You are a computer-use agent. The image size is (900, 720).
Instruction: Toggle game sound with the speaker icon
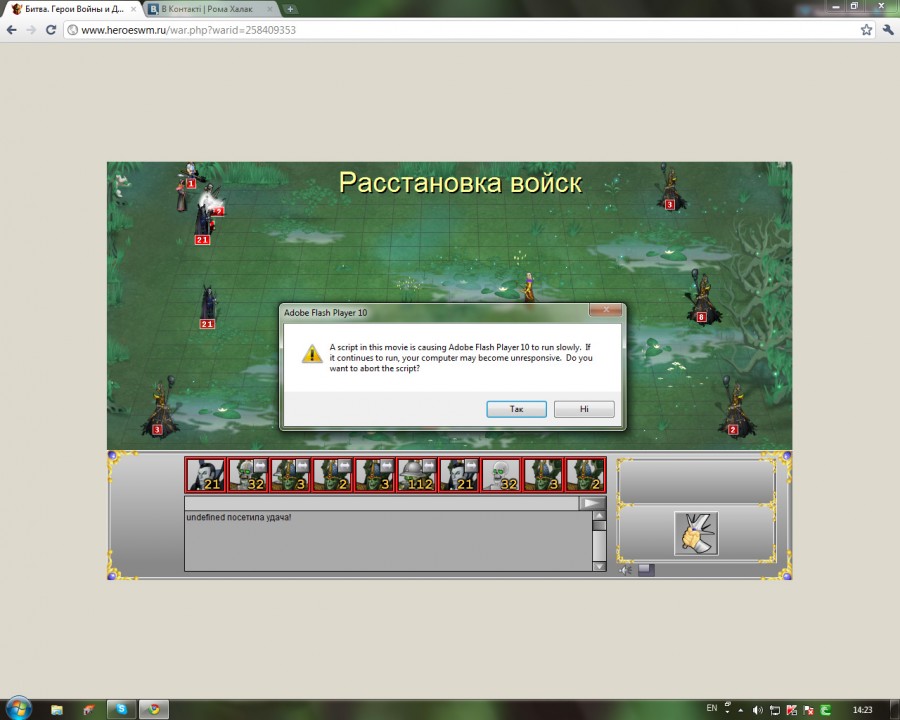click(626, 570)
